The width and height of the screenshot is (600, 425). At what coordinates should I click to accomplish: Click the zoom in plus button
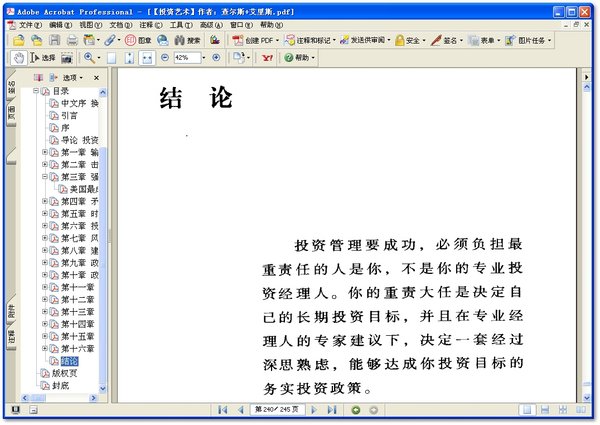click(216, 58)
